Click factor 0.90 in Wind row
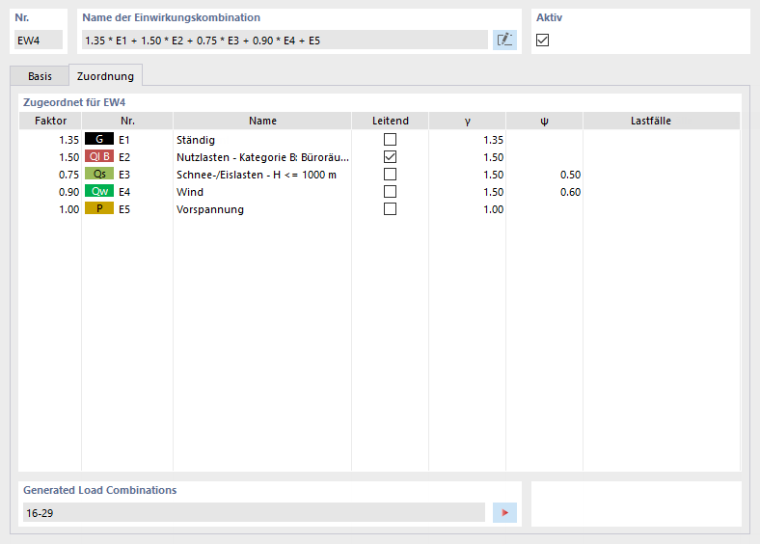Screen dimensions: 760x544 [69, 192]
